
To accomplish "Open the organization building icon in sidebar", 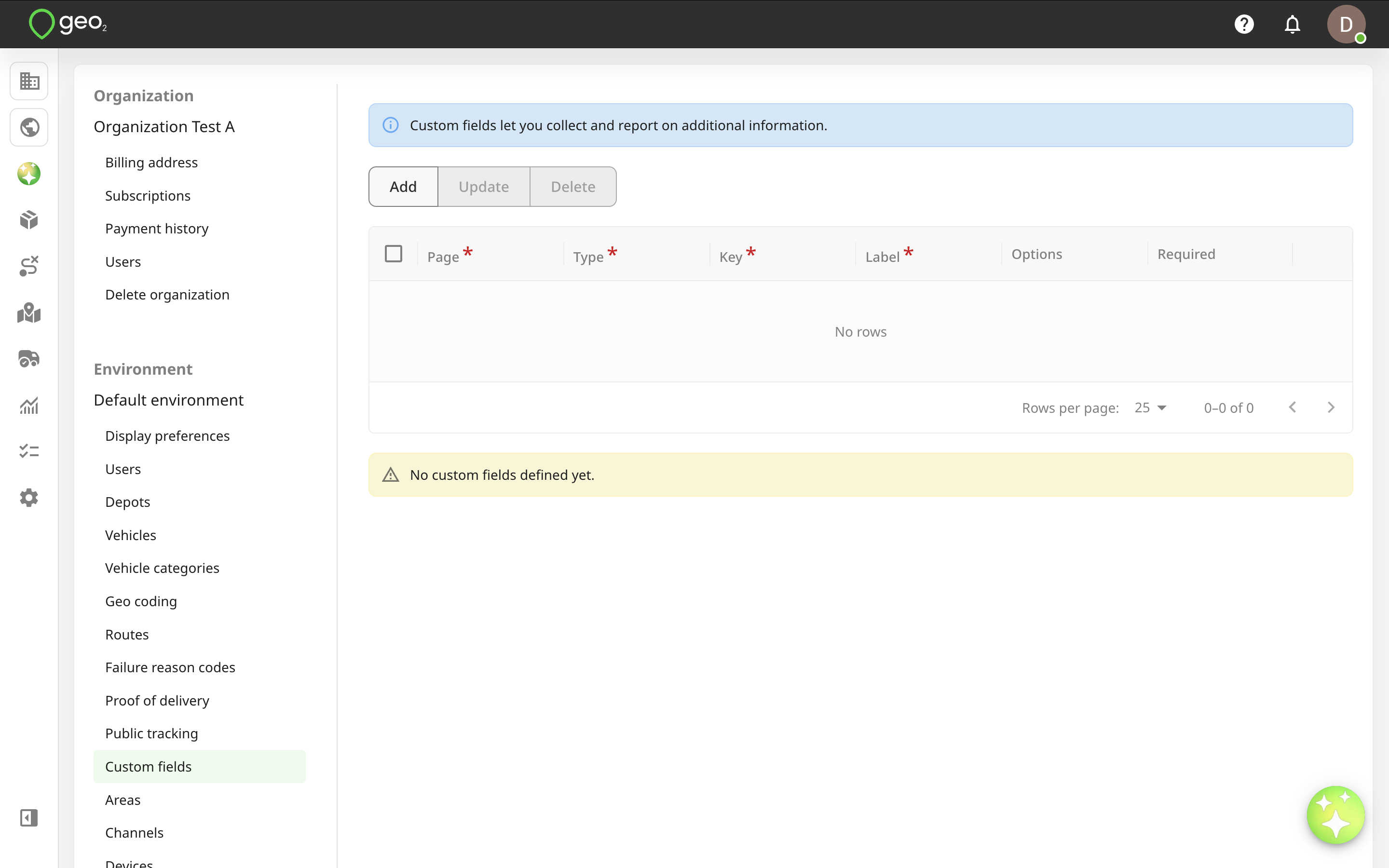I will (x=29, y=81).
